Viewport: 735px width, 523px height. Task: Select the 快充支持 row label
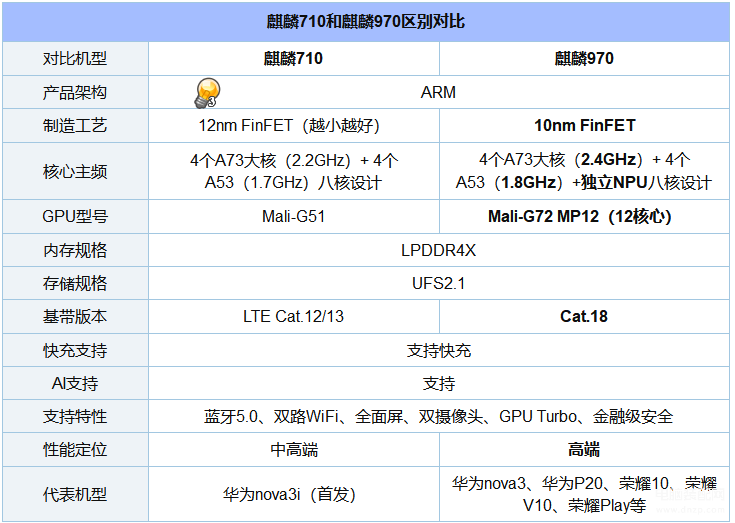(x=75, y=351)
